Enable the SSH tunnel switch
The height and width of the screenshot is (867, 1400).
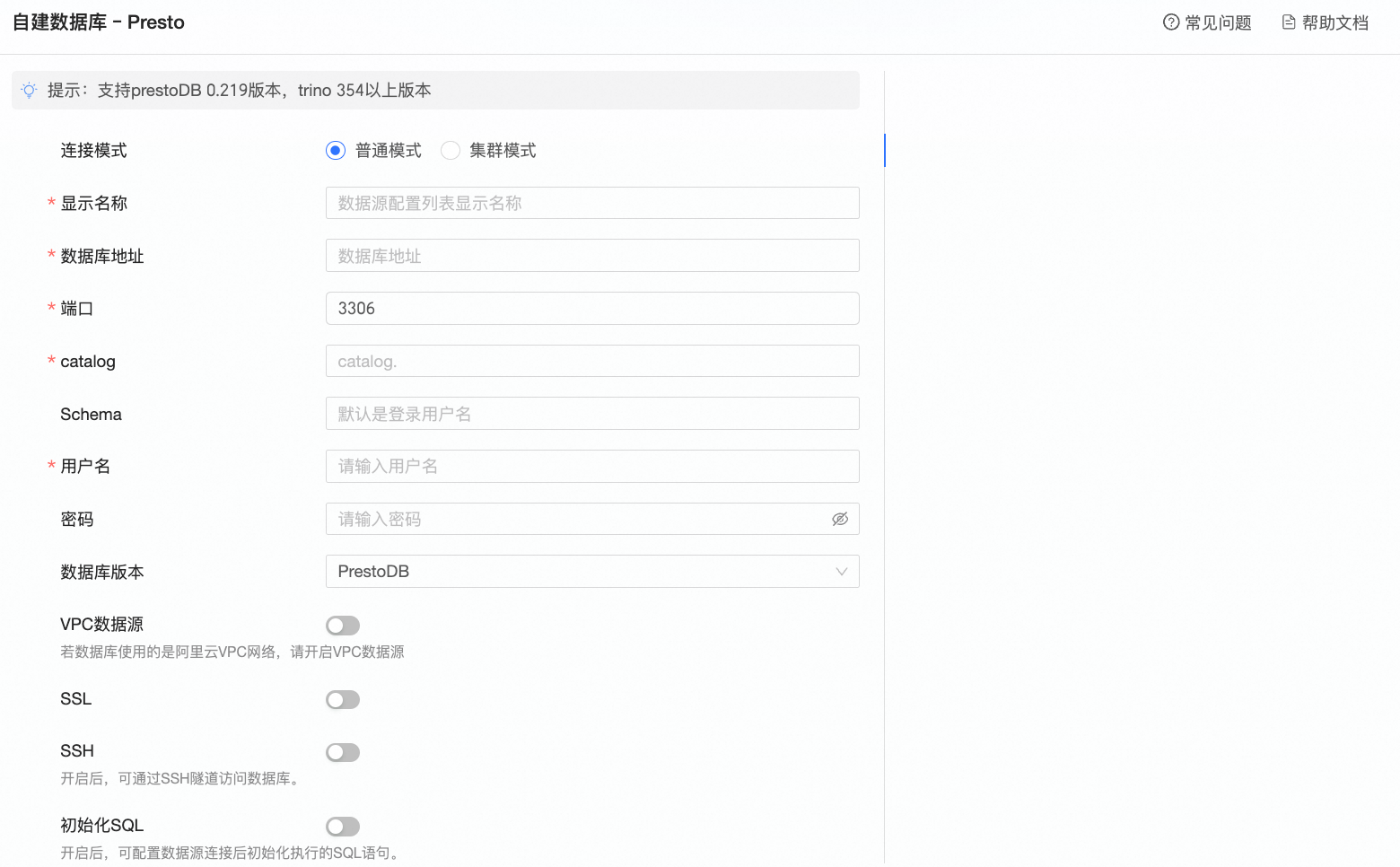coord(343,752)
